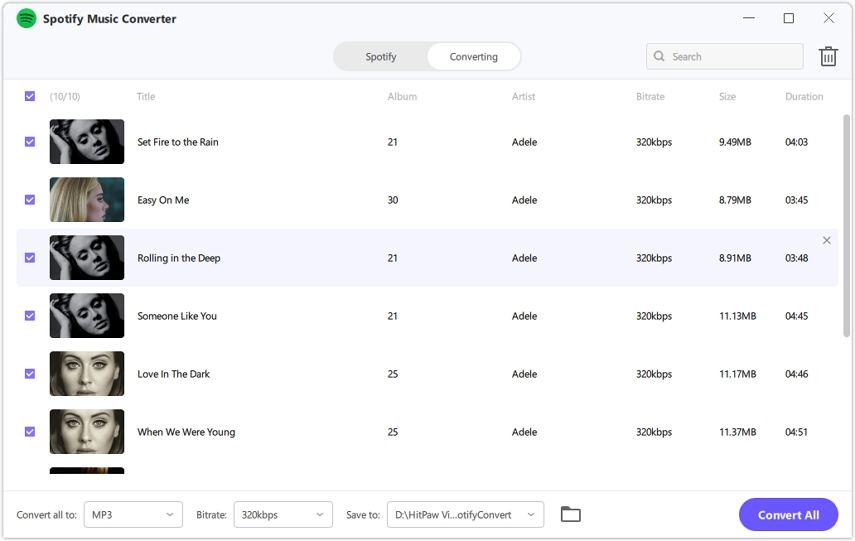
Task: Click the Duration column header
Action: [x=804, y=97]
